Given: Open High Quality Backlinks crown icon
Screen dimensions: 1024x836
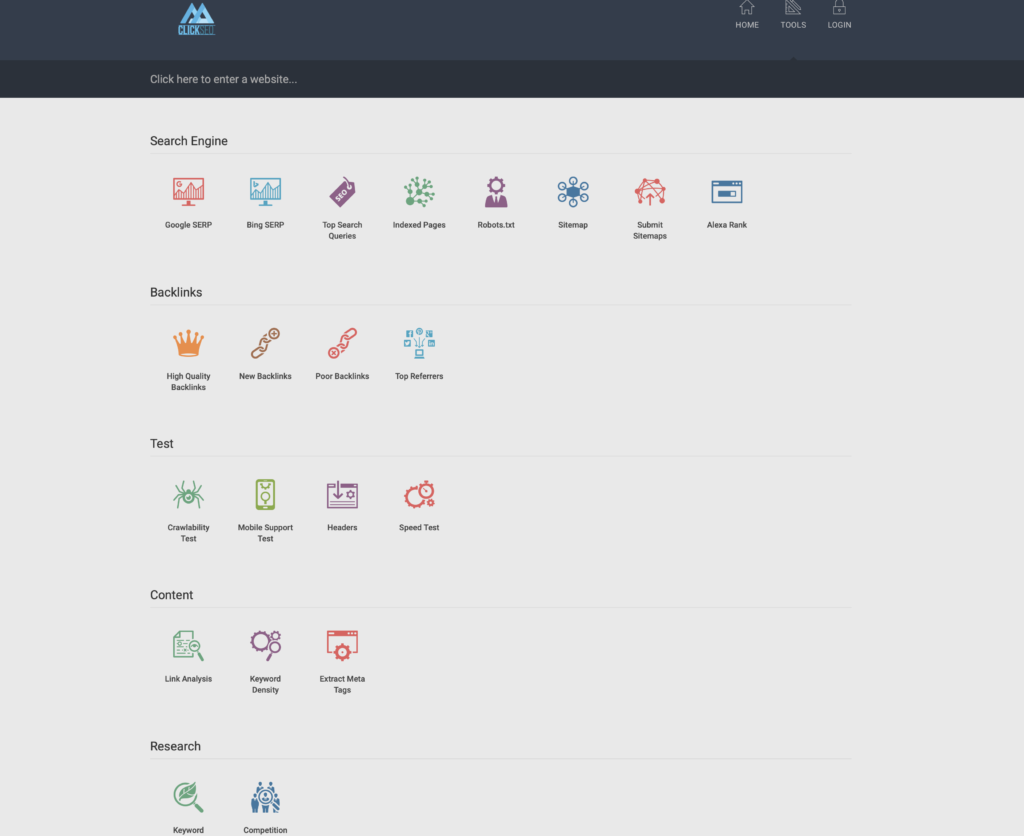Looking at the screenshot, I should (x=188, y=343).
